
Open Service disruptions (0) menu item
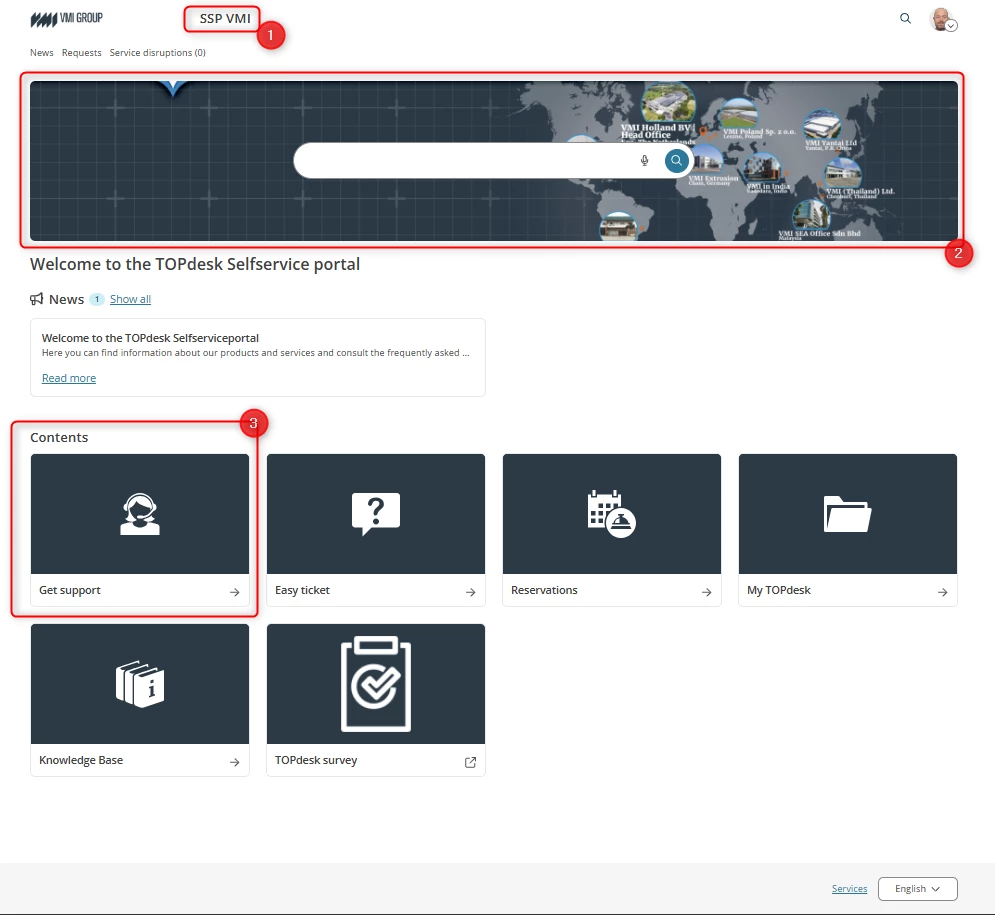point(157,53)
